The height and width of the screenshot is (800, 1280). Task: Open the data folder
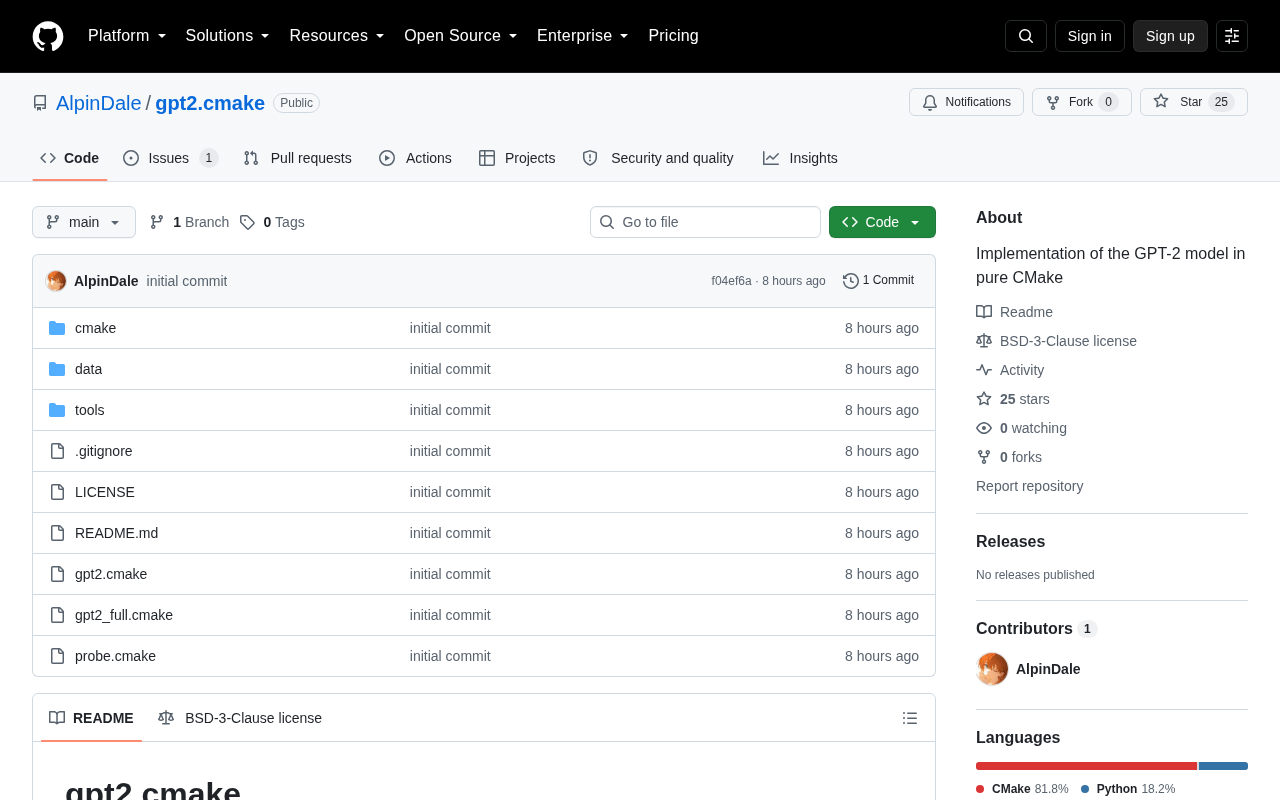pyautogui.click(x=88, y=369)
